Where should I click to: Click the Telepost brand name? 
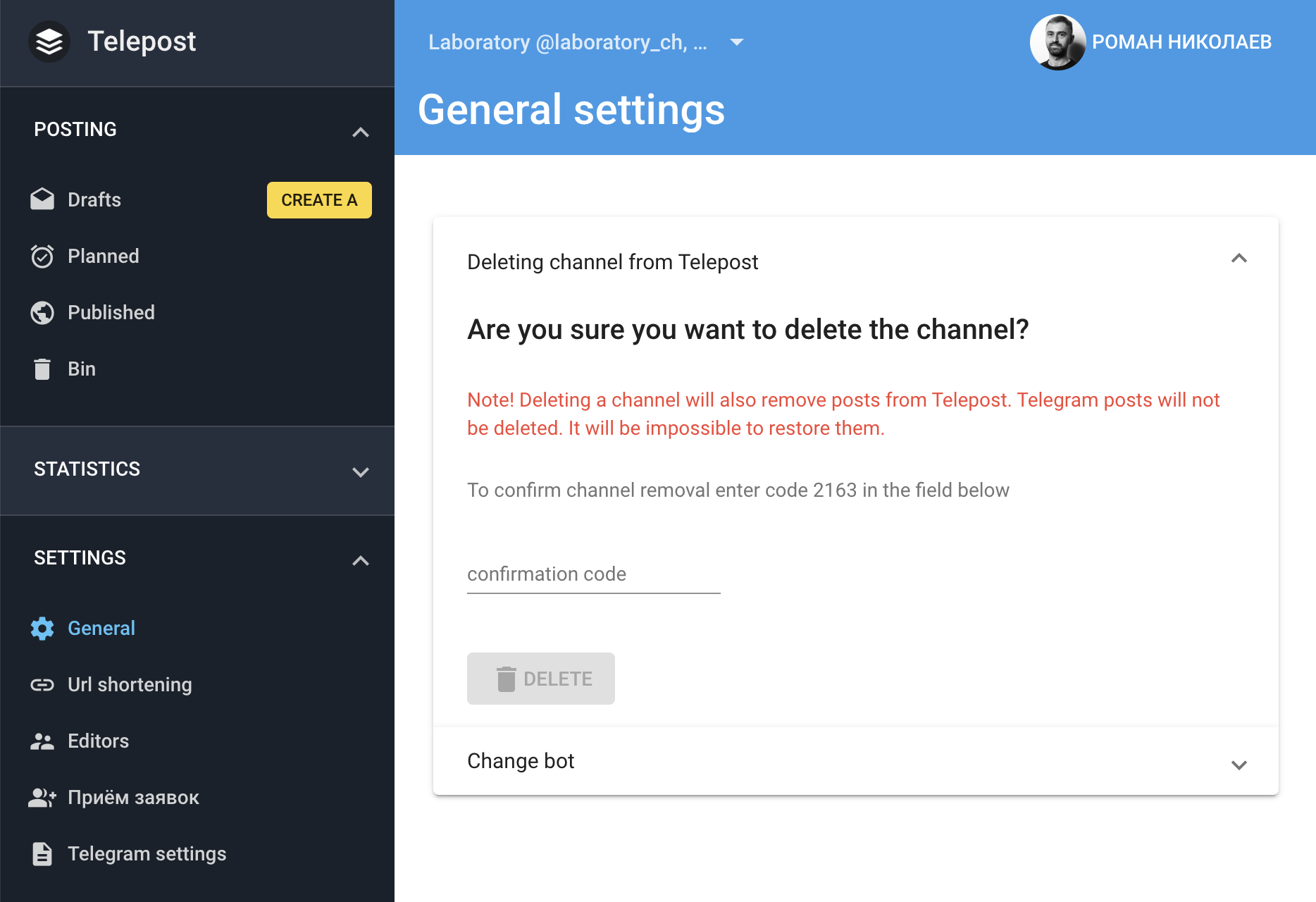click(x=142, y=41)
